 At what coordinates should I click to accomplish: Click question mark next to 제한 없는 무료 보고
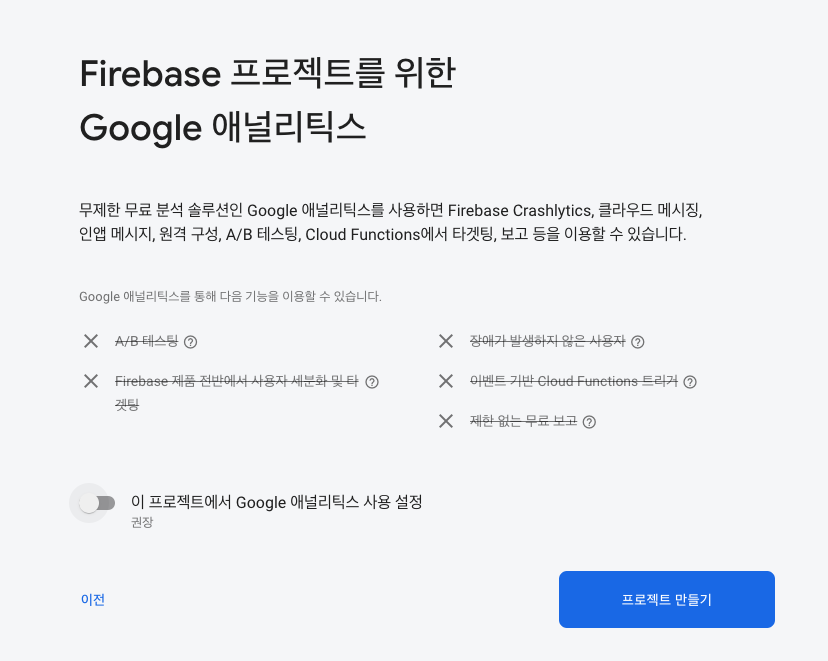(x=589, y=422)
